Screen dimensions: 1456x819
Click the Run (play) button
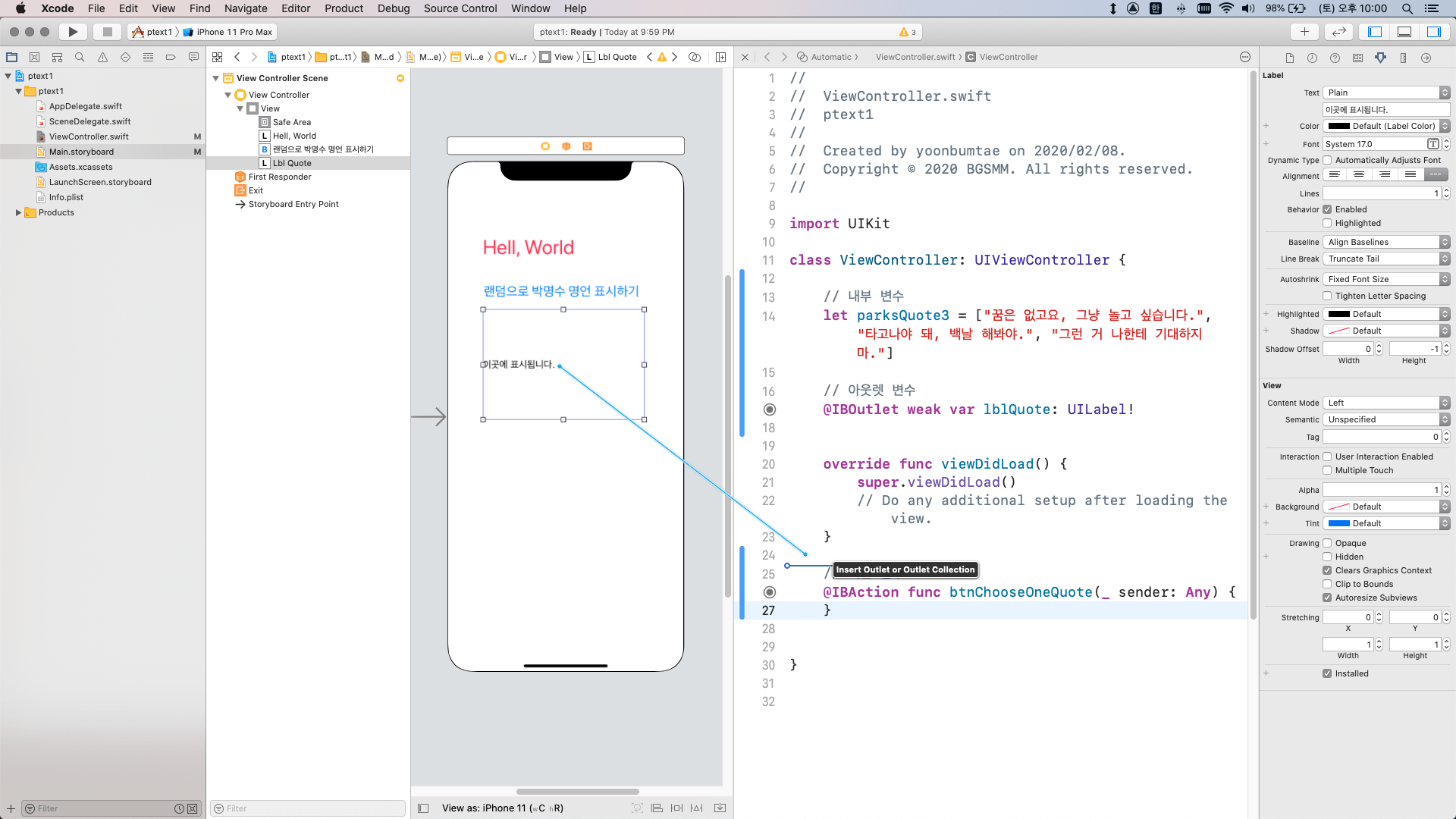click(x=73, y=32)
